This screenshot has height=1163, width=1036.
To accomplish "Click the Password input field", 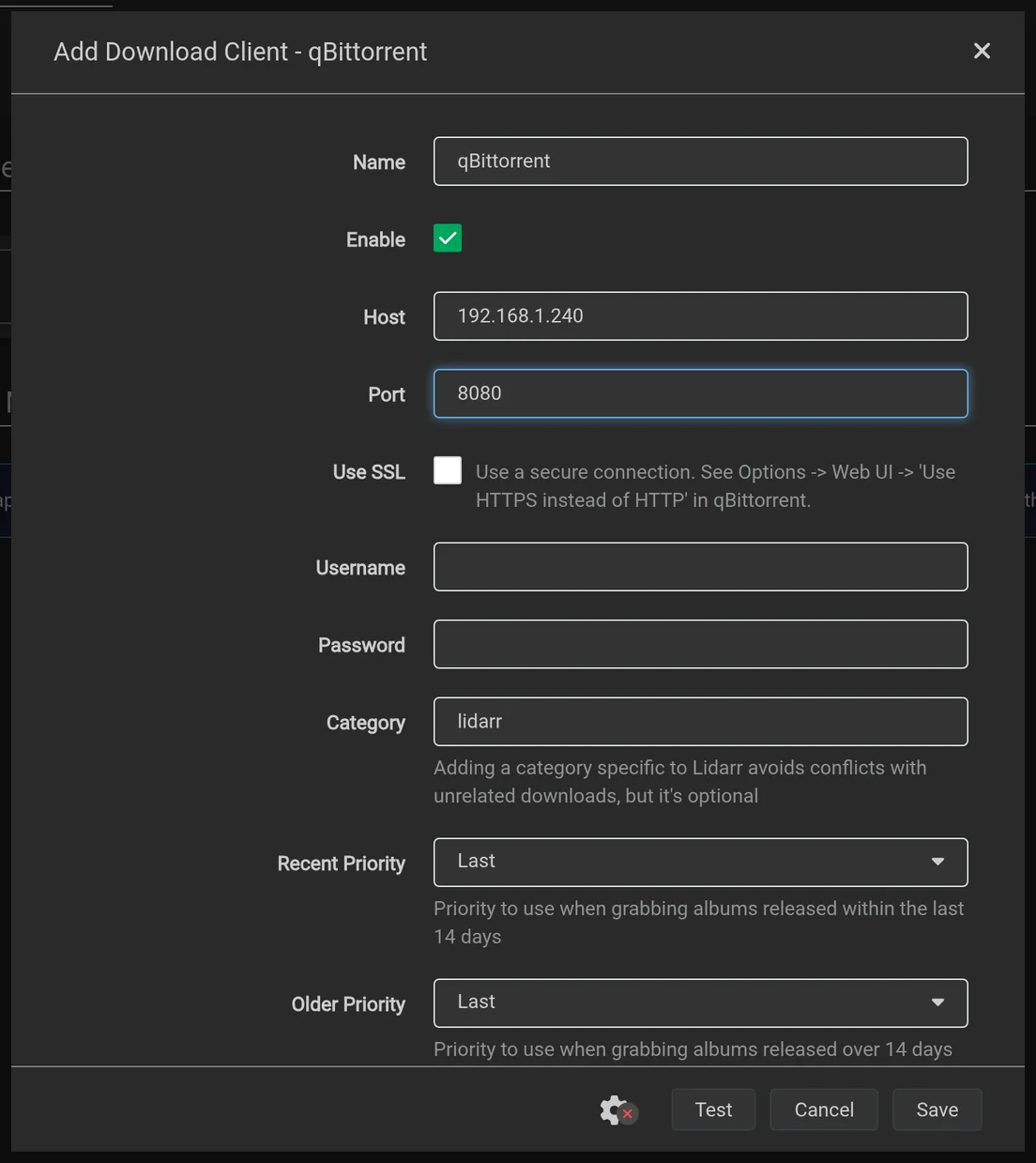I will coord(700,644).
